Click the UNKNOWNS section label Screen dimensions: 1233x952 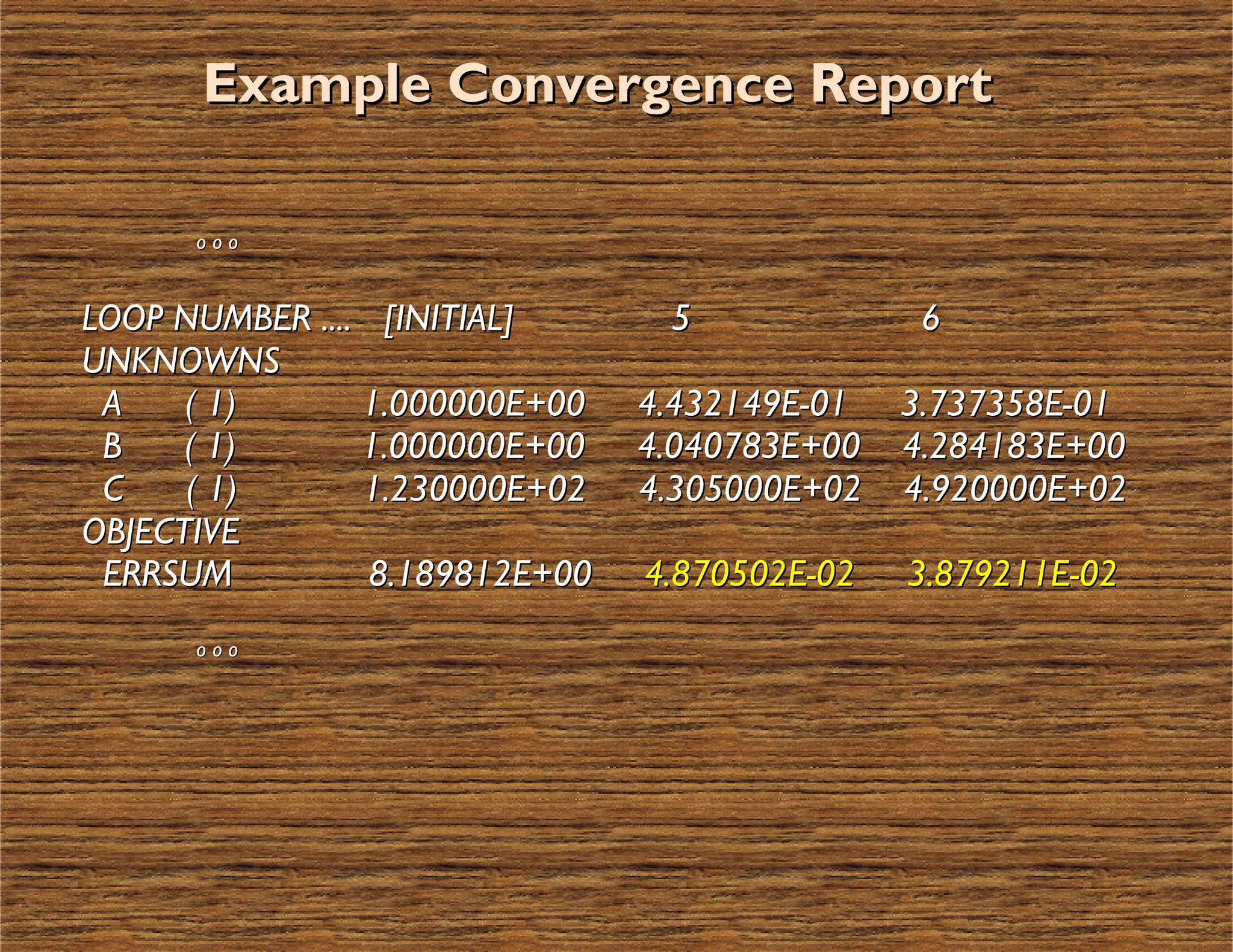[x=181, y=360]
